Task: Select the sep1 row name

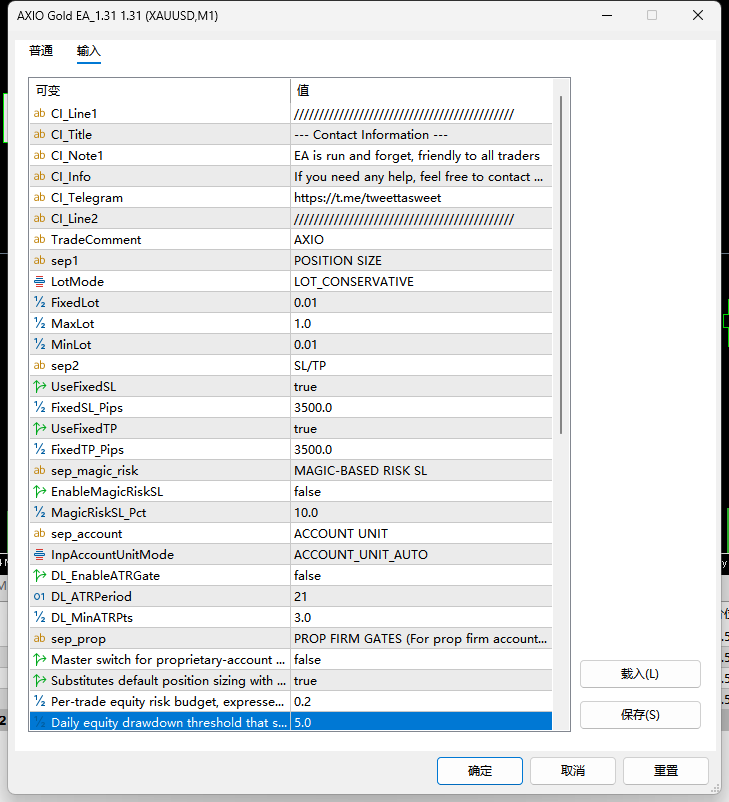Action: [x=64, y=261]
